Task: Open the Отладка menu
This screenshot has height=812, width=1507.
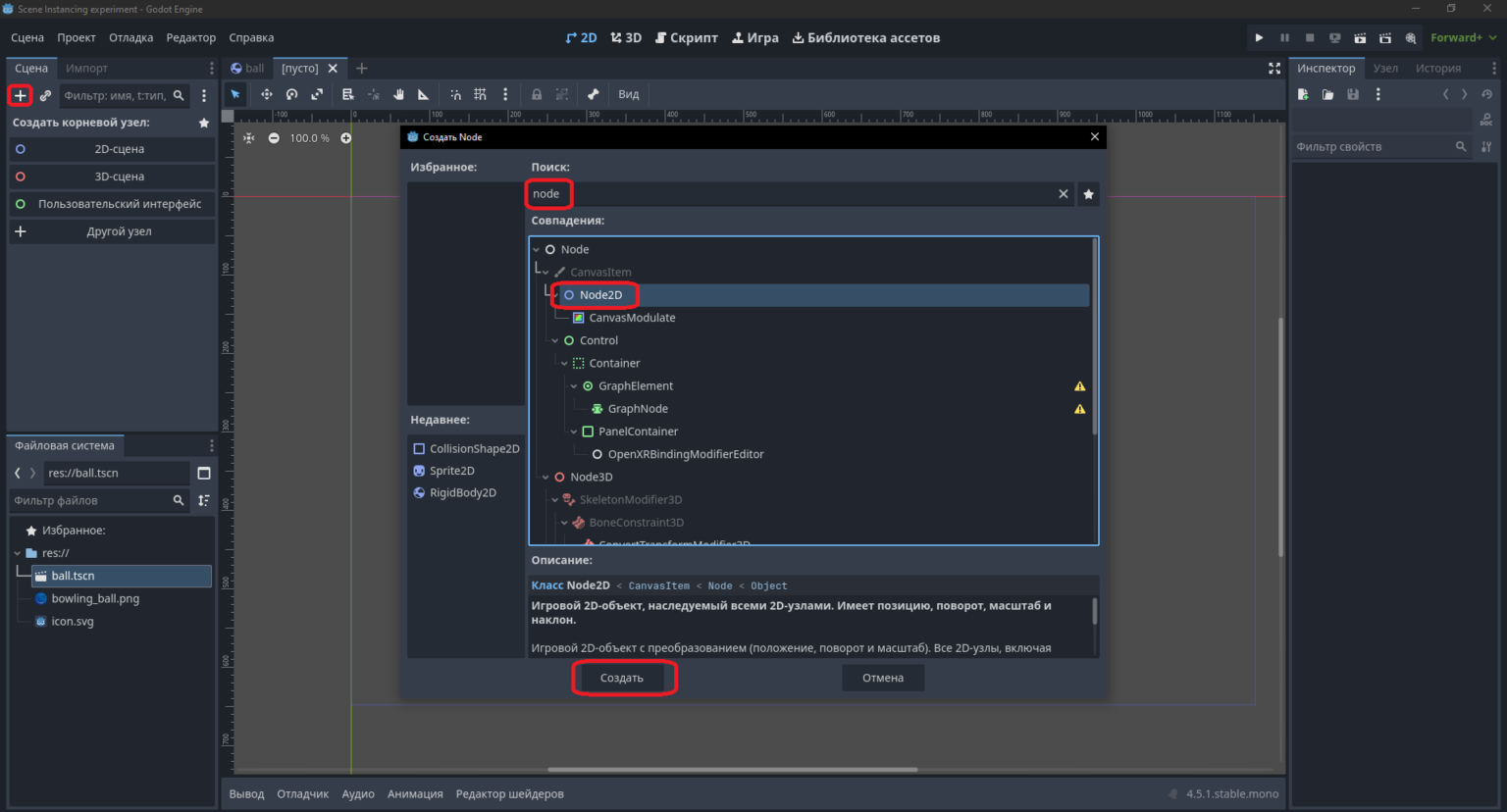Action: [130, 37]
